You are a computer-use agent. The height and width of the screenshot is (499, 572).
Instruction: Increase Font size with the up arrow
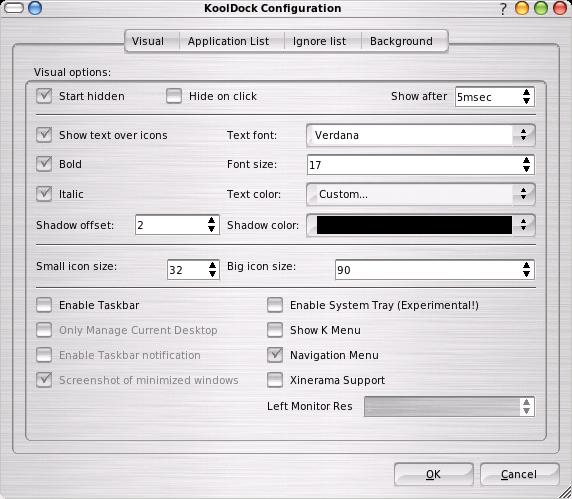(x=526, y=160)
